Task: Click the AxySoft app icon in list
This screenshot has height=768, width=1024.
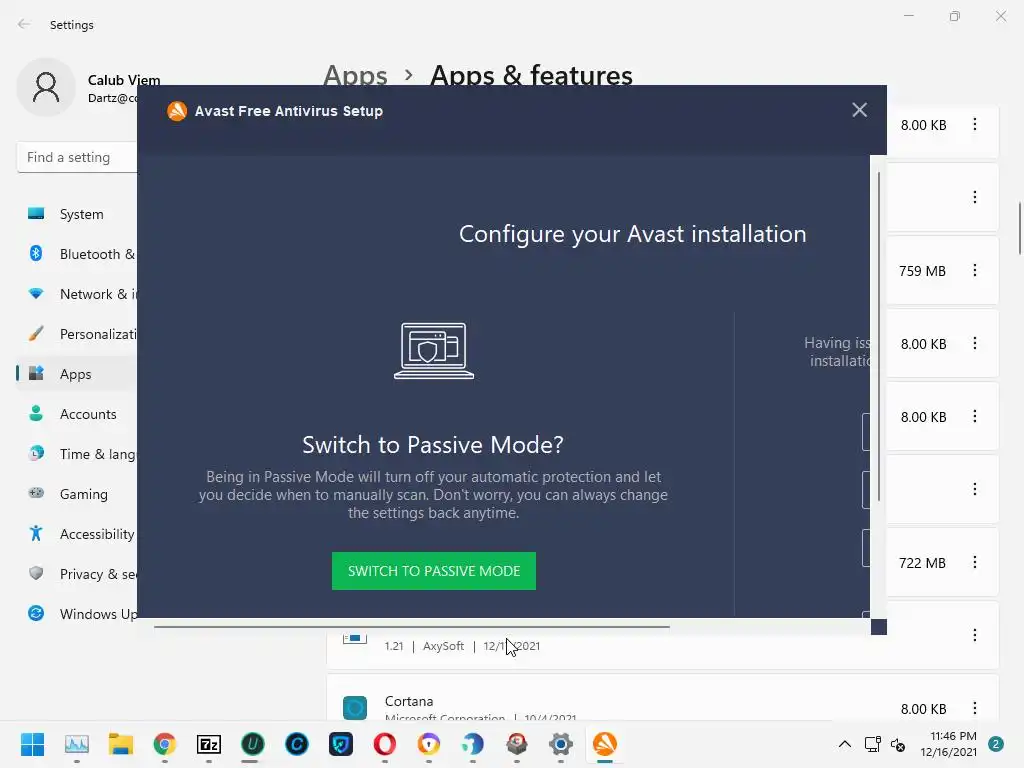Action: (x=355, y=638)
